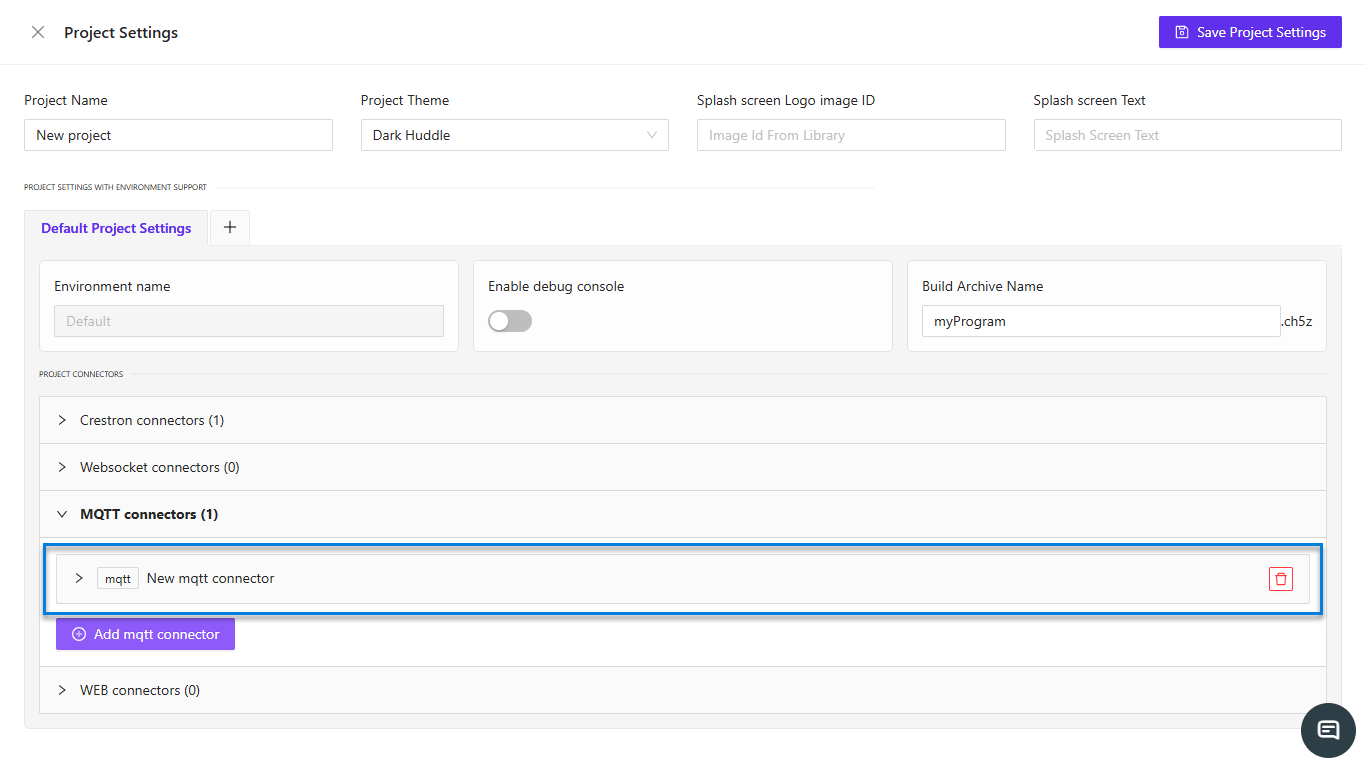Close the Project Settings view with the X
Viewport: 1366px width, 768px height.
[37, 31]
